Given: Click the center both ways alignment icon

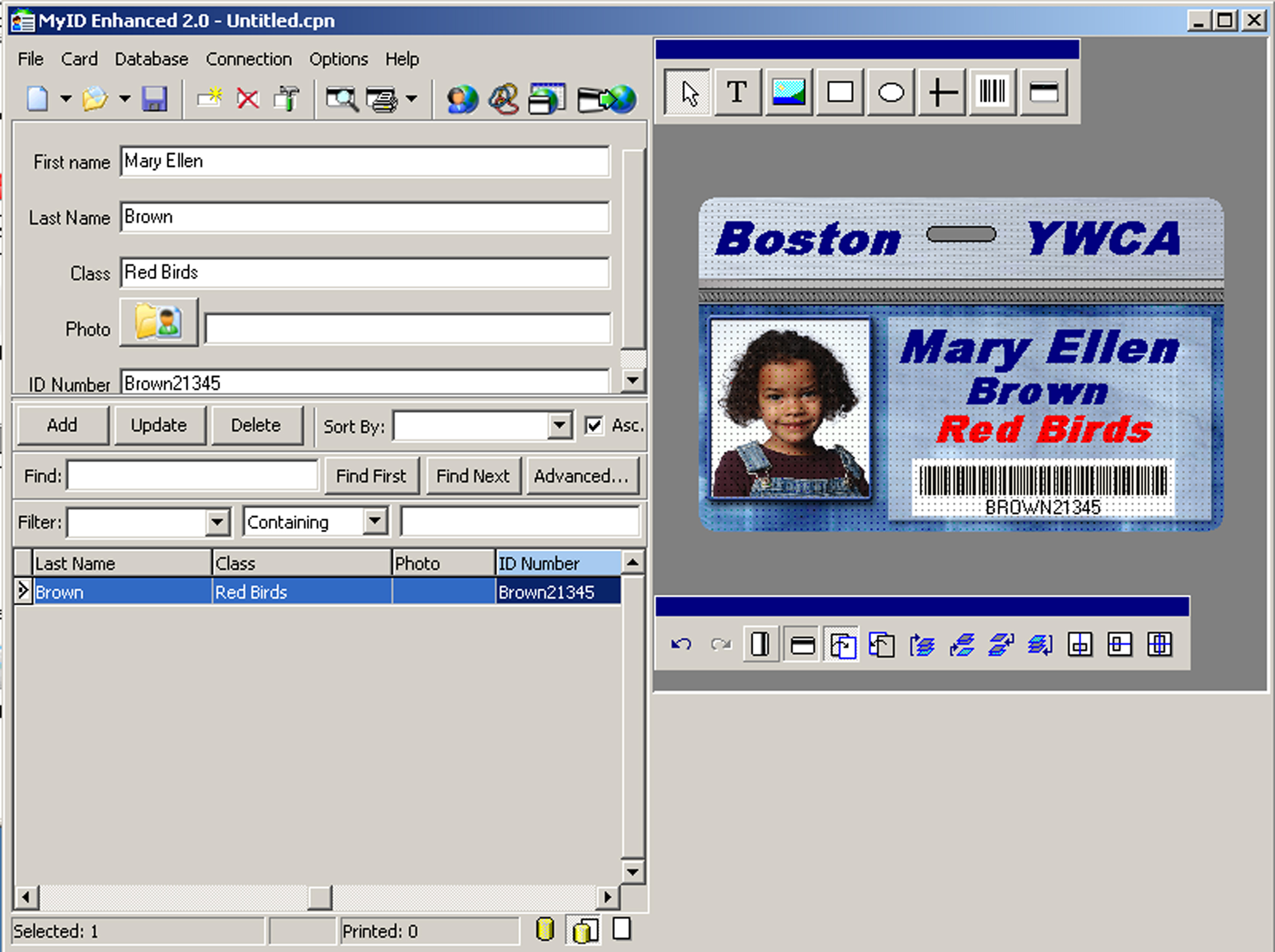Looking at the screenshot, I should coord(1159,644).
